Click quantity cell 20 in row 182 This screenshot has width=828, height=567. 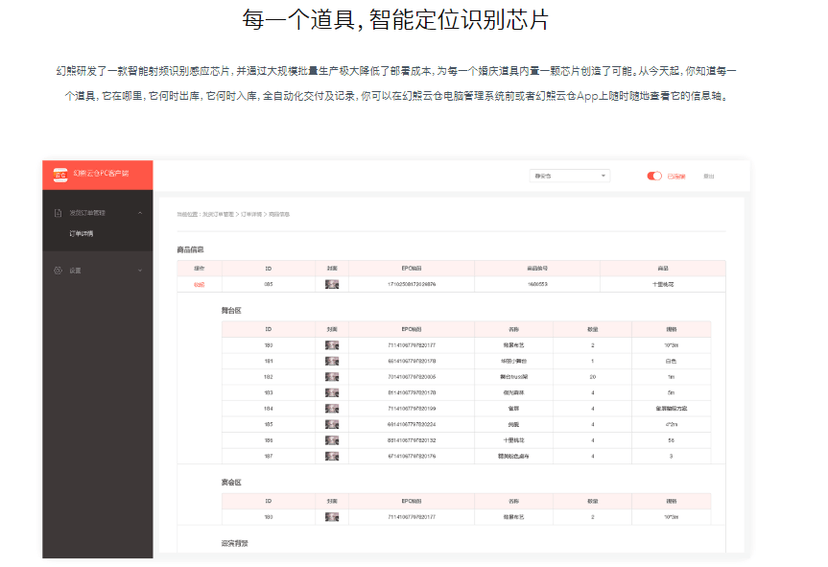click(592, 377)
